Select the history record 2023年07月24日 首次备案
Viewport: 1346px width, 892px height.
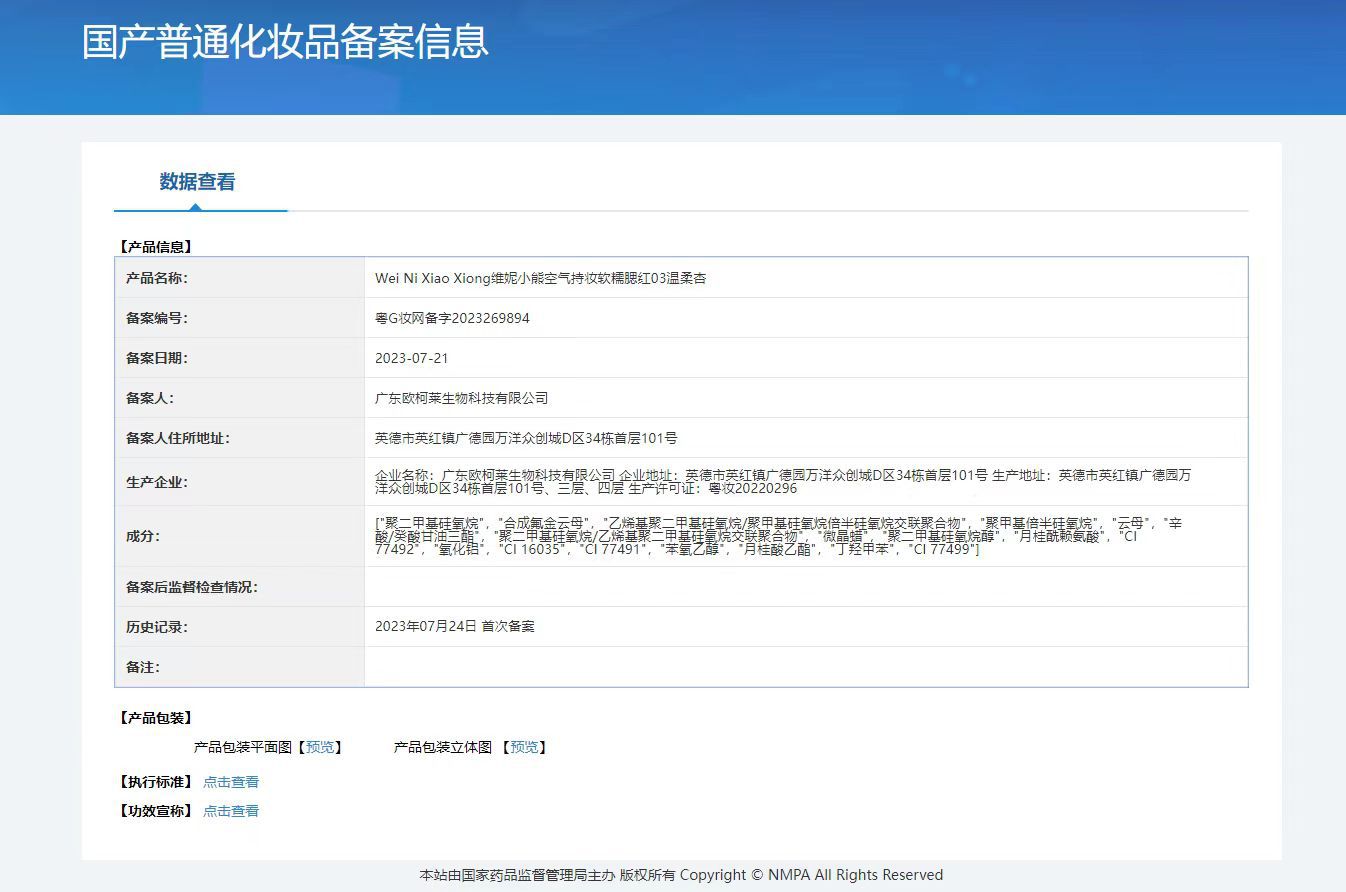point(455,626)
